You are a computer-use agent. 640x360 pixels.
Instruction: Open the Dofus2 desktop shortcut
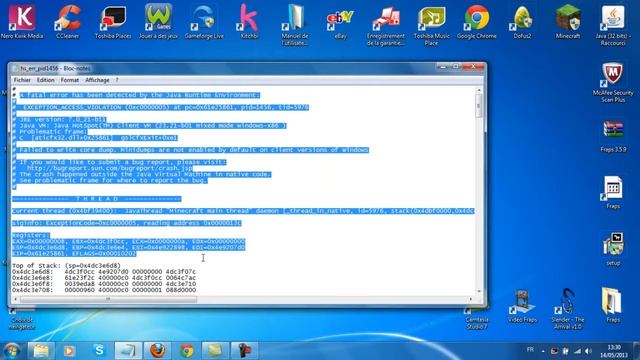(522, 21)
